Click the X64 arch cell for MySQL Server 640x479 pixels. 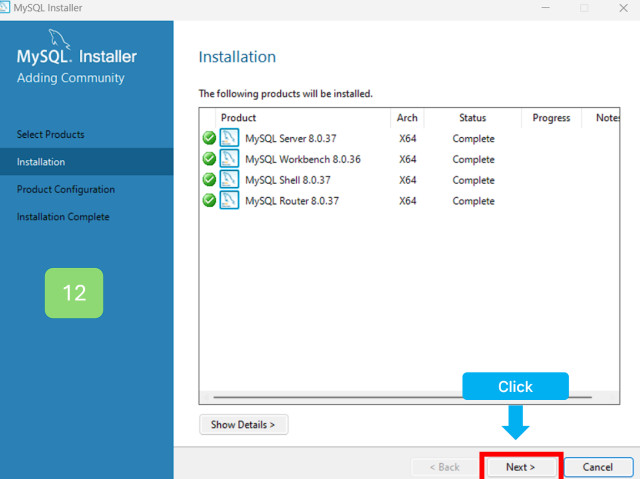point(407,139)
